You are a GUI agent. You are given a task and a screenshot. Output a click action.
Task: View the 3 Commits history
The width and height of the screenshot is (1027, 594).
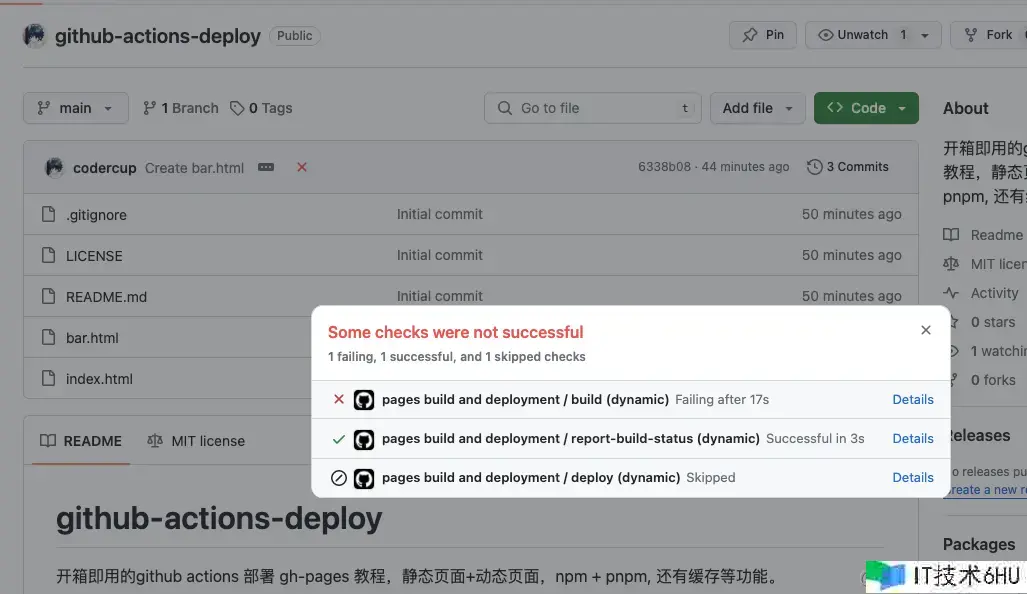[848, 167]
